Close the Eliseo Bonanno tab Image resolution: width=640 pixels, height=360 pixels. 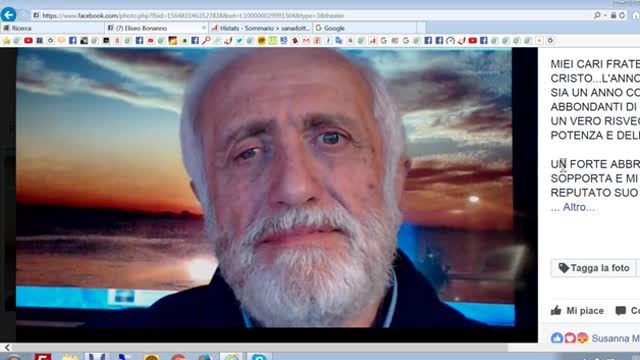click(204, 28)
